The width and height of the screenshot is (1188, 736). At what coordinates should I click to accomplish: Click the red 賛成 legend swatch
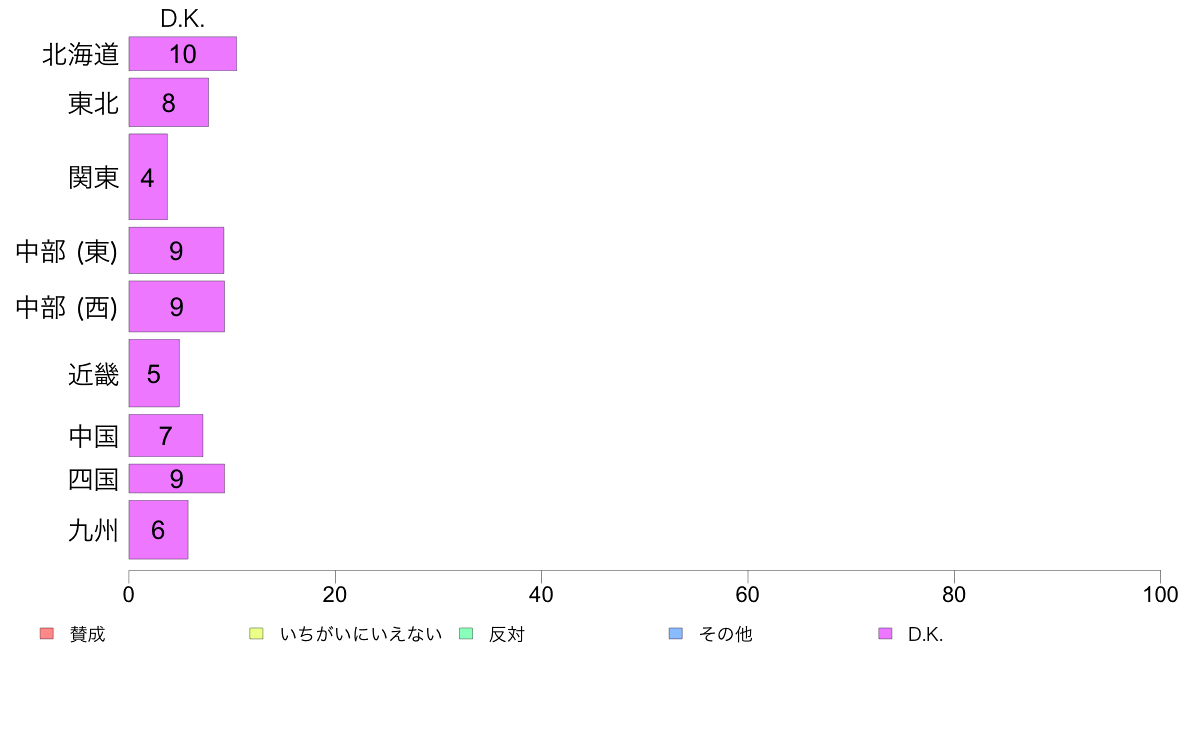pyautogui.click(x=47, y=634)
